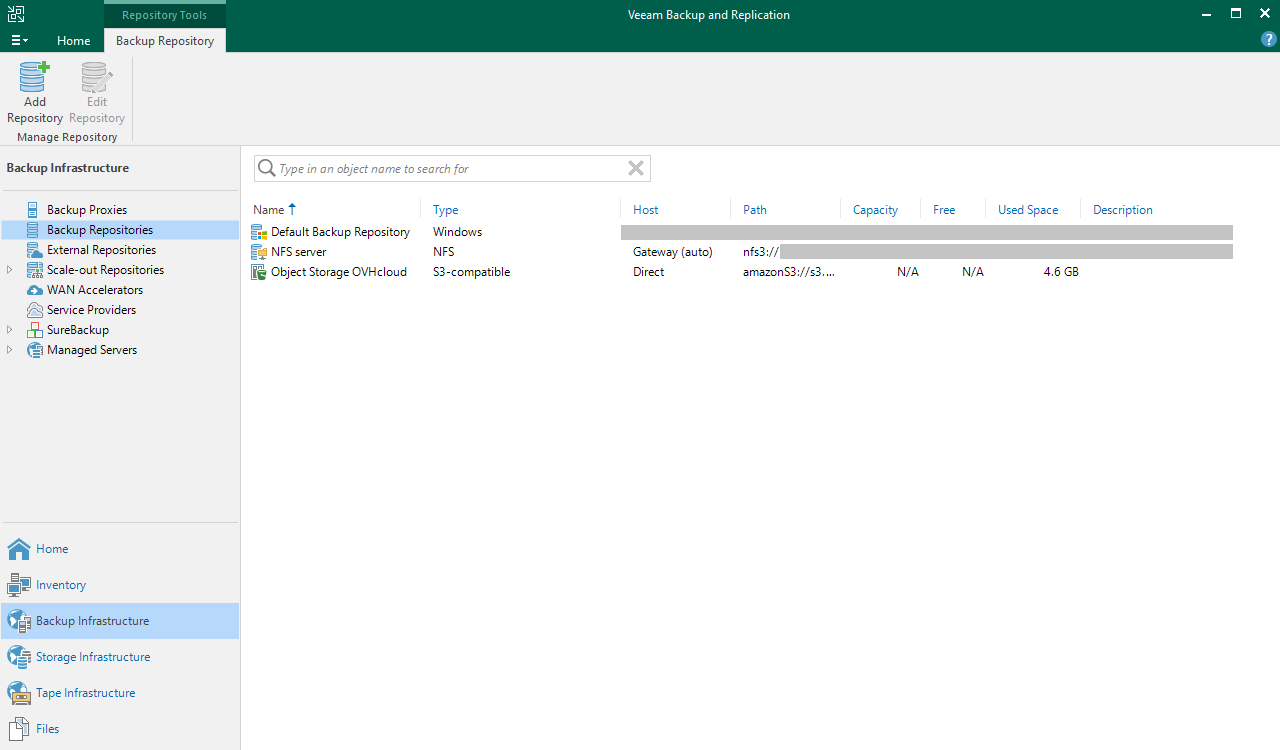
Task: Select the Object Storage OVHcloud repository
Action: coord(338,271)
